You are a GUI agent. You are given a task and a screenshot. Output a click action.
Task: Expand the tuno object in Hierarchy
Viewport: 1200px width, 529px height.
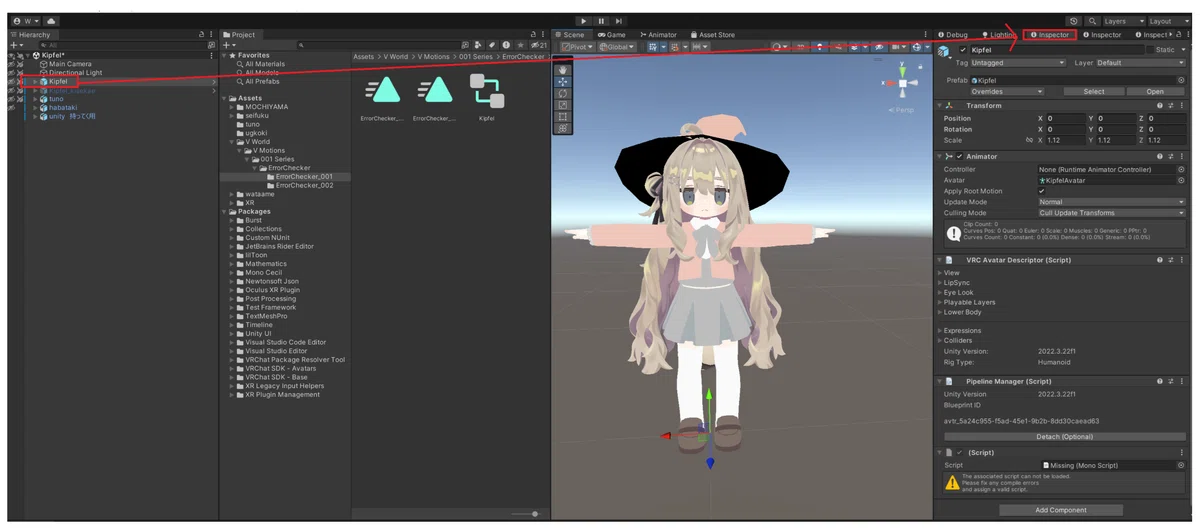point(34,99)
